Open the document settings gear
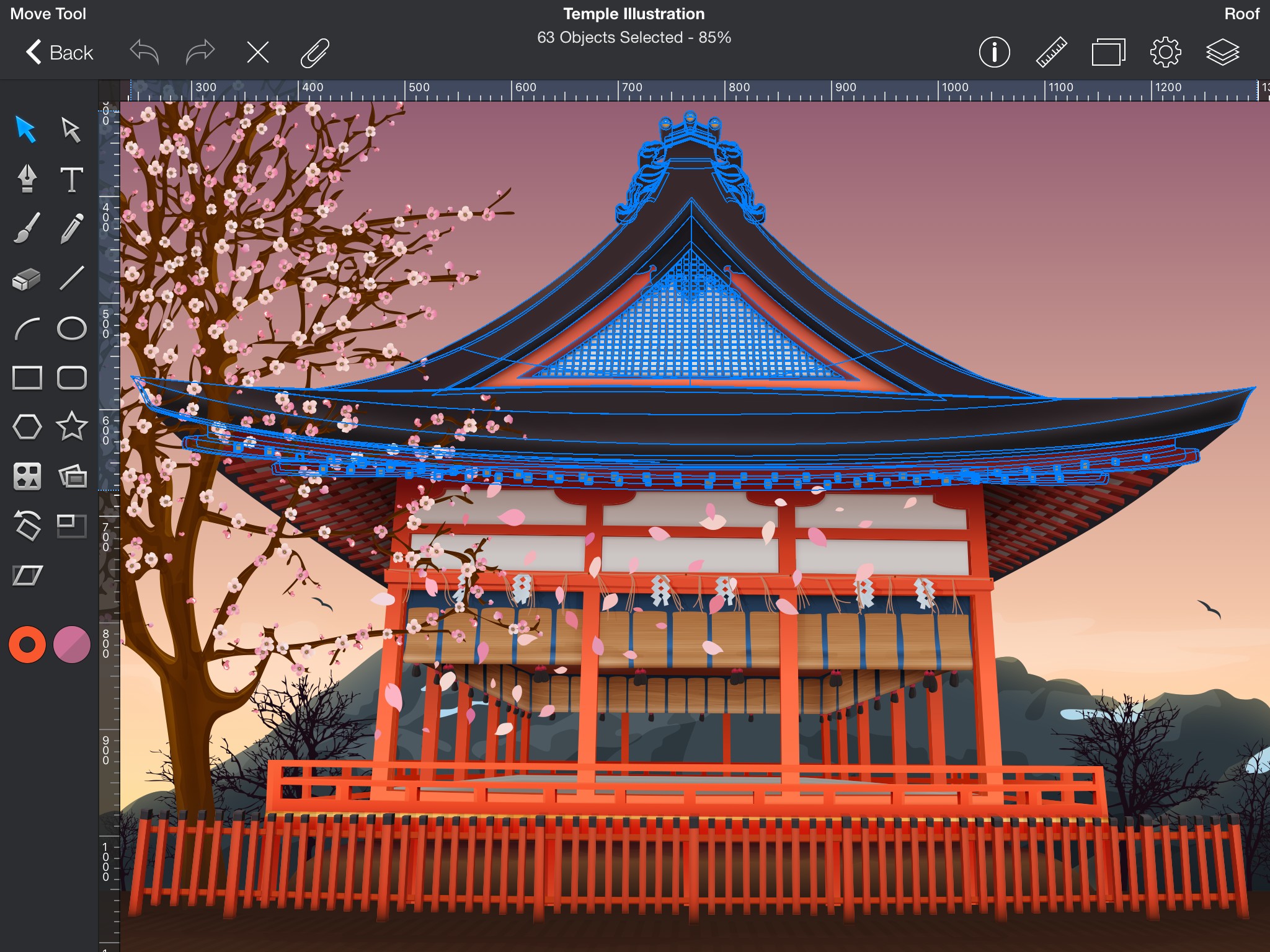 pos(1165,53)
